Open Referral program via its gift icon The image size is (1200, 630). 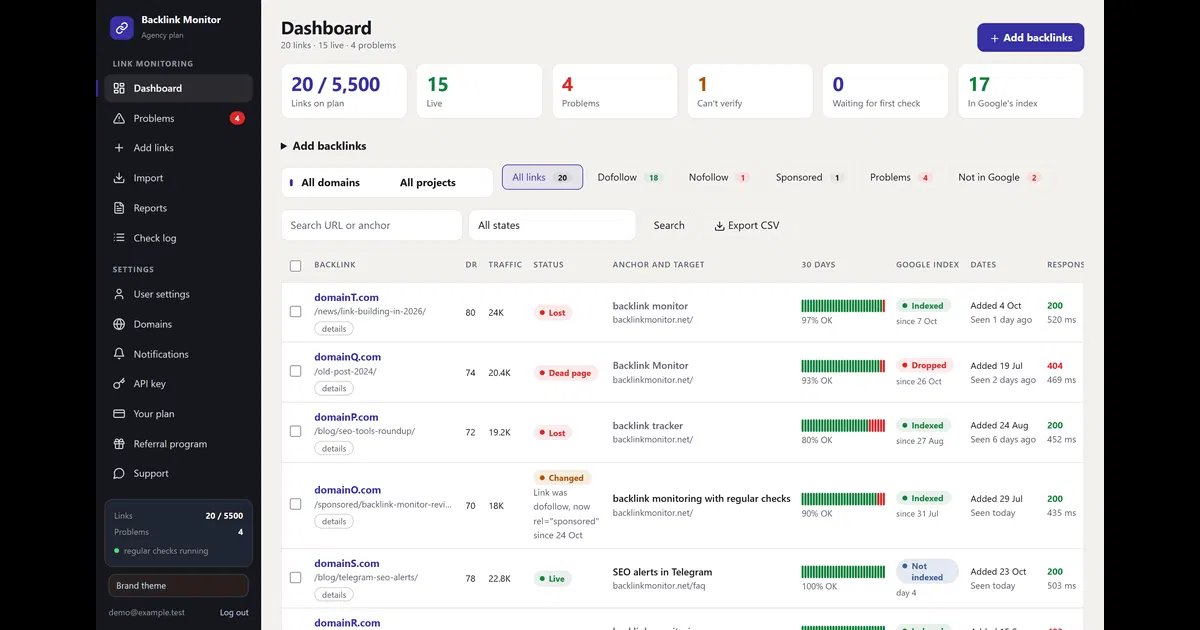[x=119, y=444]
